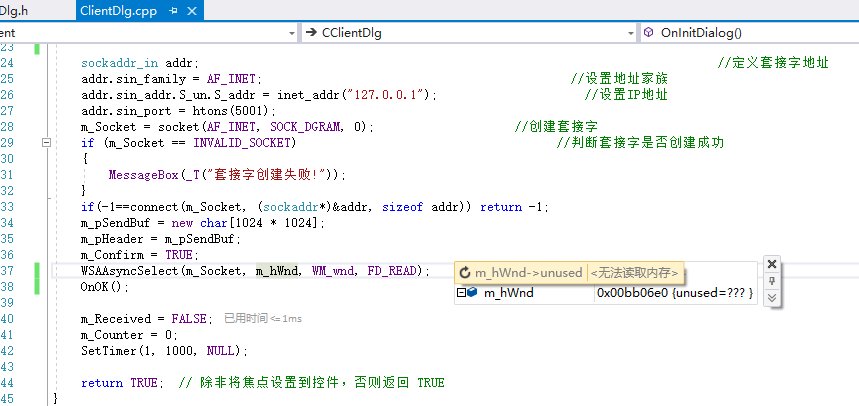Refresh the m_hWnd->unused value
859x406 pixels.
tap(465, 272)
